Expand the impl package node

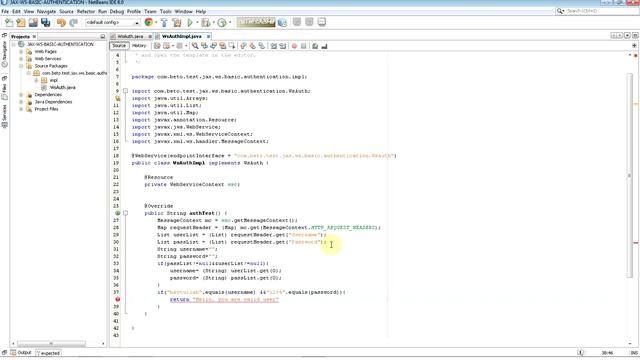pyautogui.click(x=36, y=80)
